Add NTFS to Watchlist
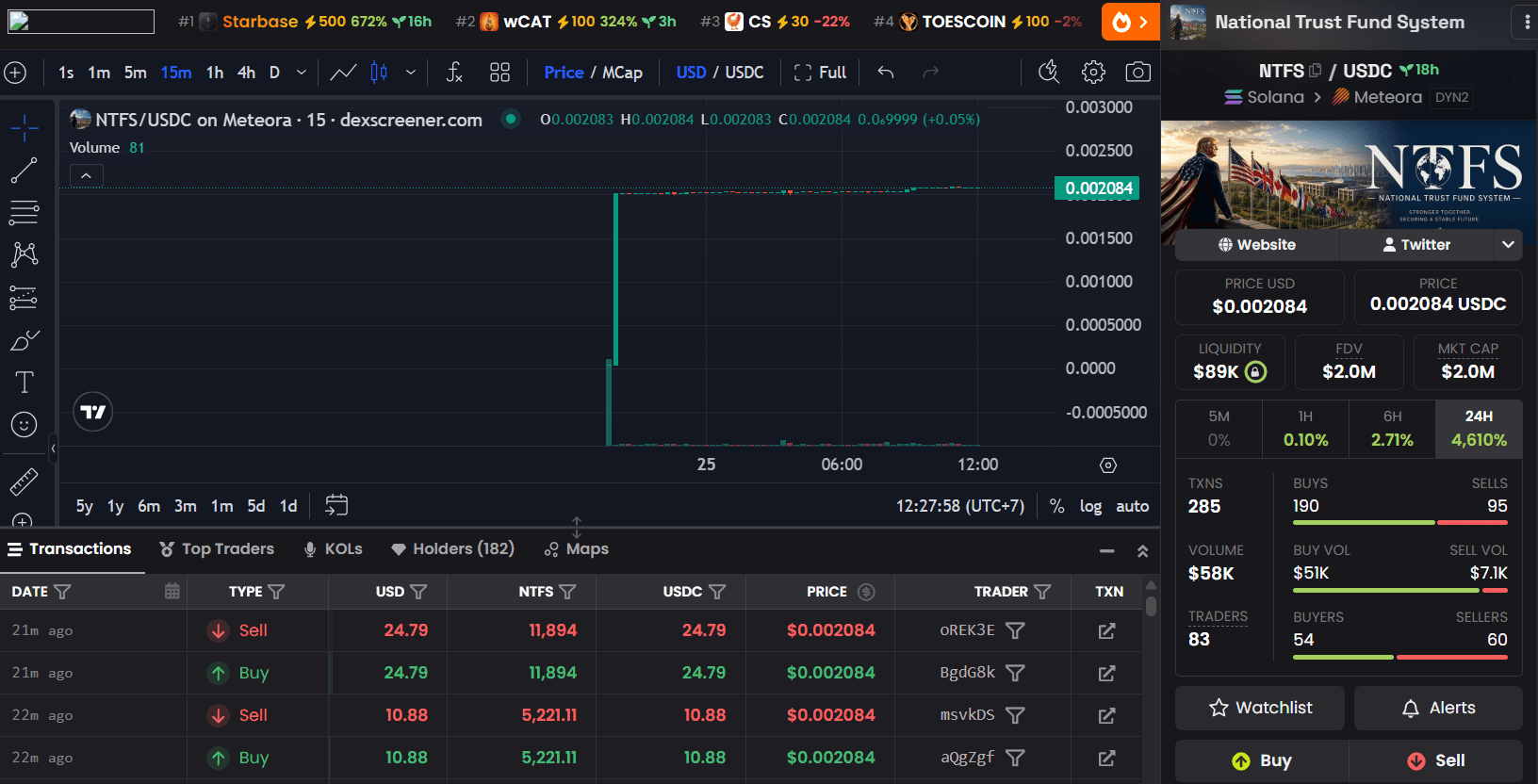This screenshot has height=784, width=1538. [1260, 708]
